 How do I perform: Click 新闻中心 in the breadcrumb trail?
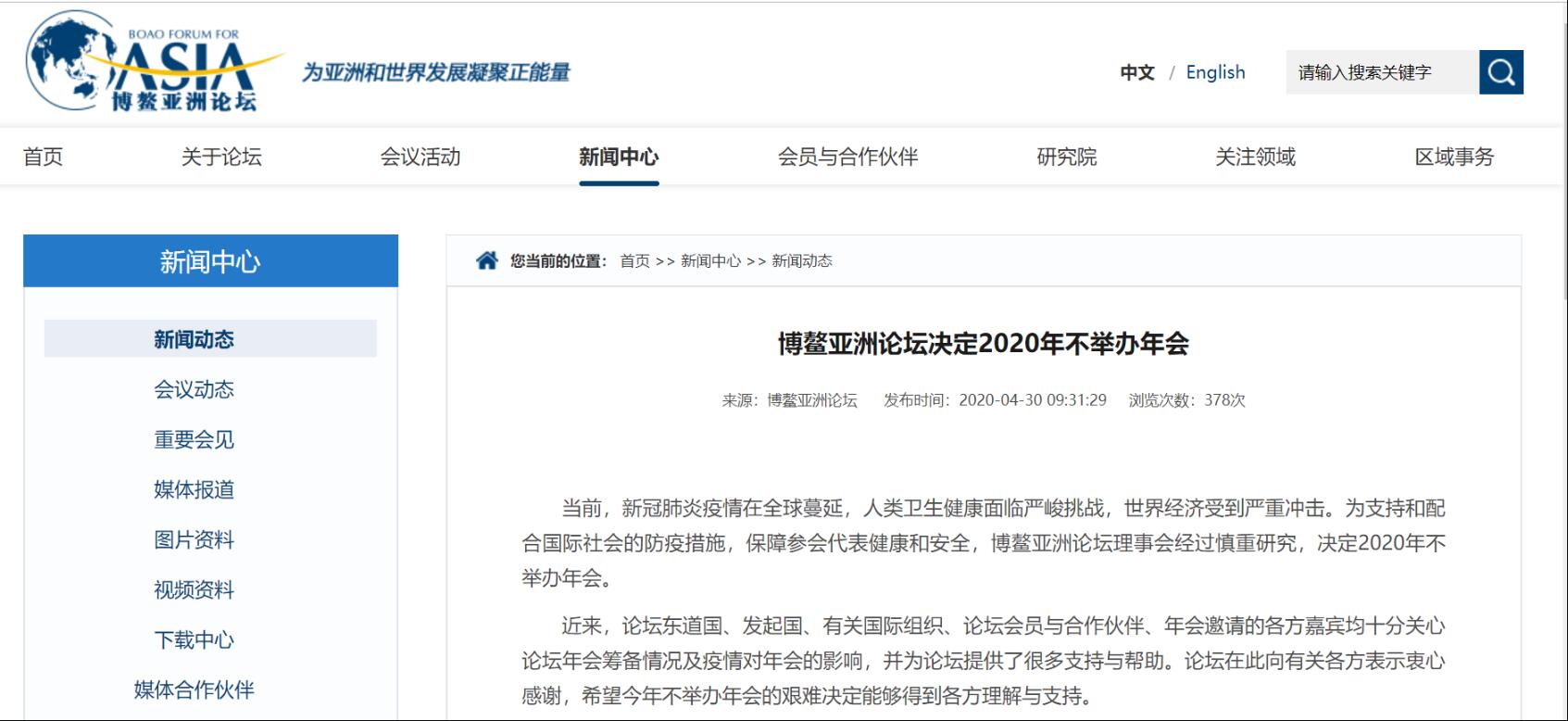(x=710, y=261)
